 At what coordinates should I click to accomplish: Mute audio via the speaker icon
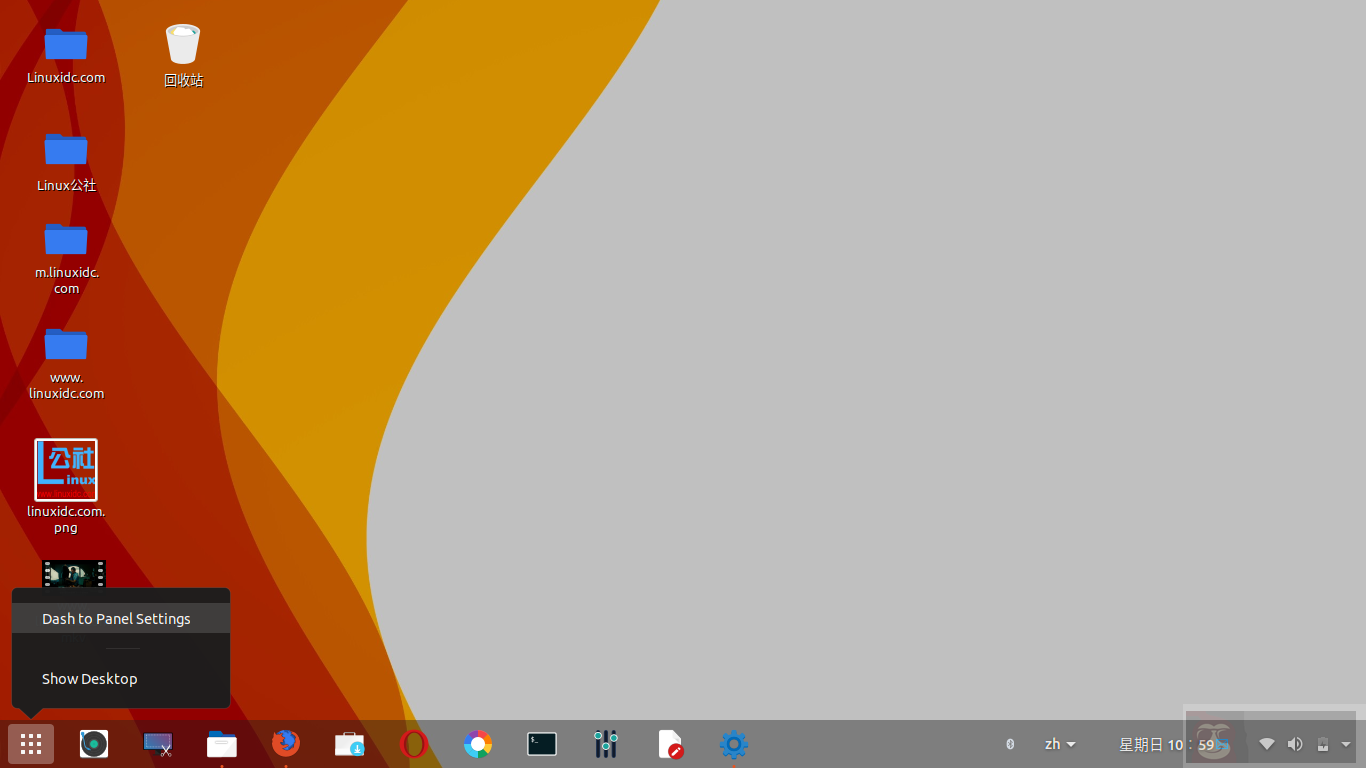[1294, 744]
